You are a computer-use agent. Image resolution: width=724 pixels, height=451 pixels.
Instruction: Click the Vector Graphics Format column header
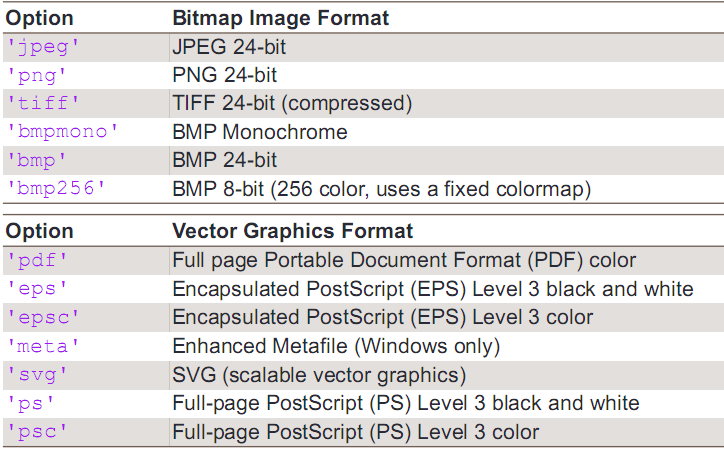(x=292, y=232)
